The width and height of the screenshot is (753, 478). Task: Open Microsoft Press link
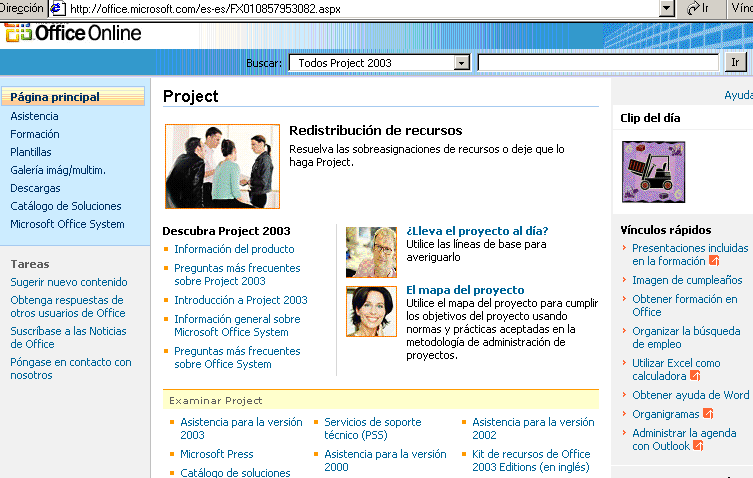click(x=217, y=454)
